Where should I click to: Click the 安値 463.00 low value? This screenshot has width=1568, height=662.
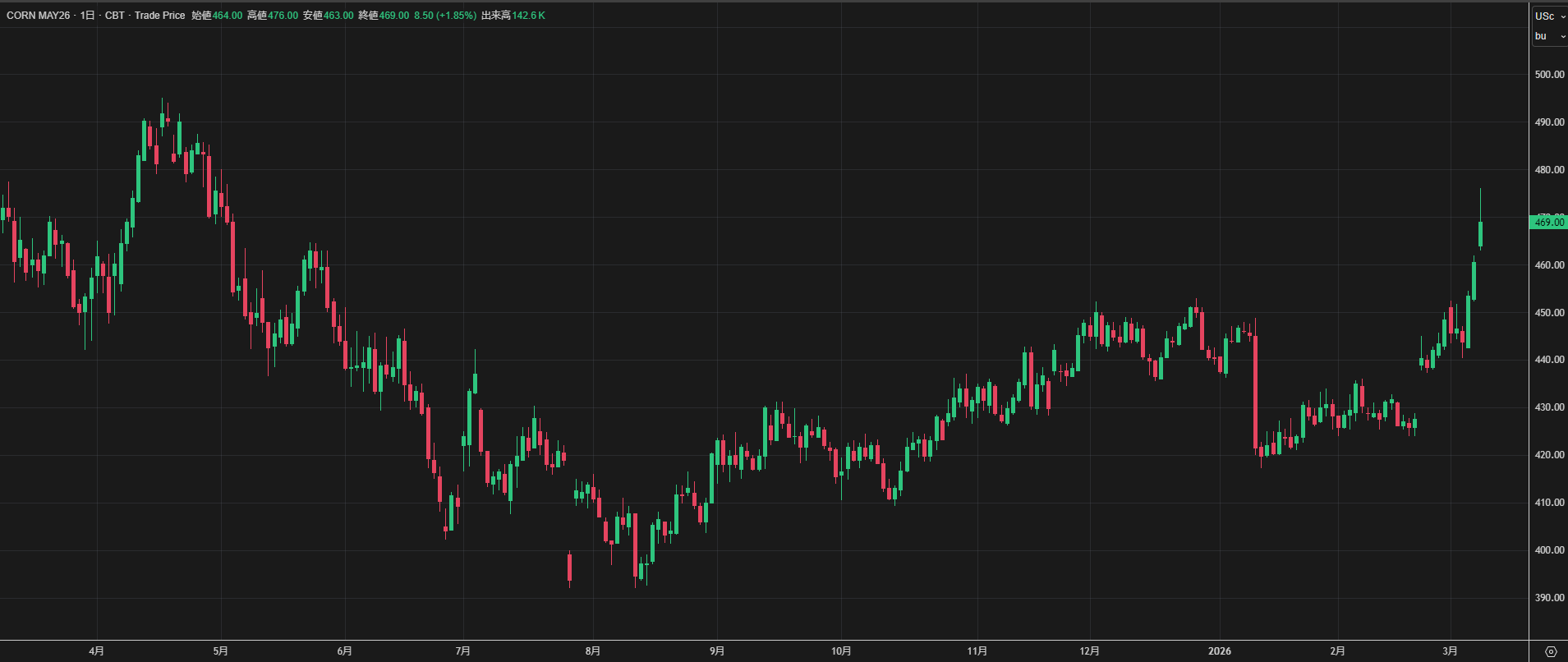pyautogui.click(x=328, y=16)
